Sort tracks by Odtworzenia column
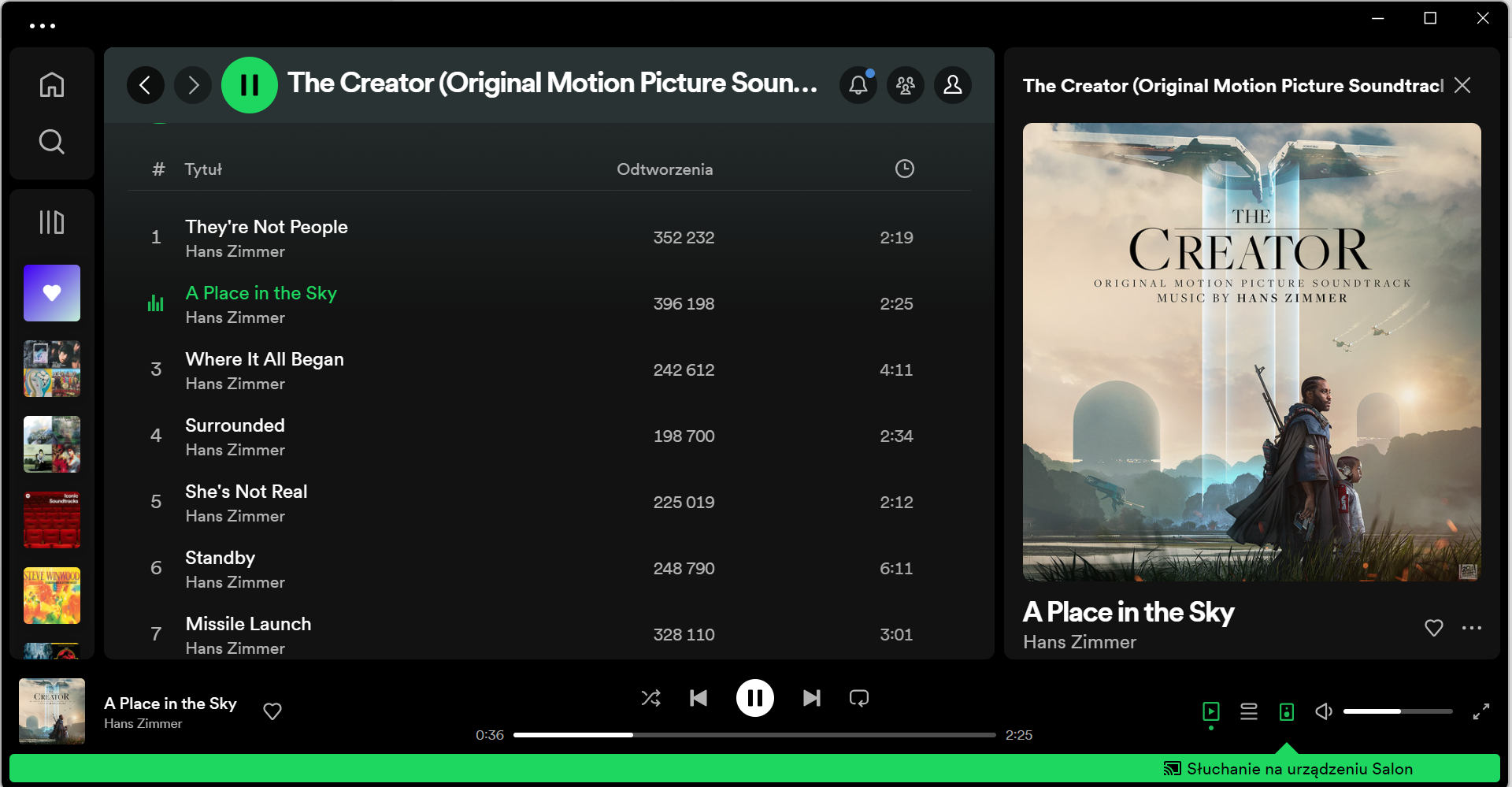 (665, 169)
